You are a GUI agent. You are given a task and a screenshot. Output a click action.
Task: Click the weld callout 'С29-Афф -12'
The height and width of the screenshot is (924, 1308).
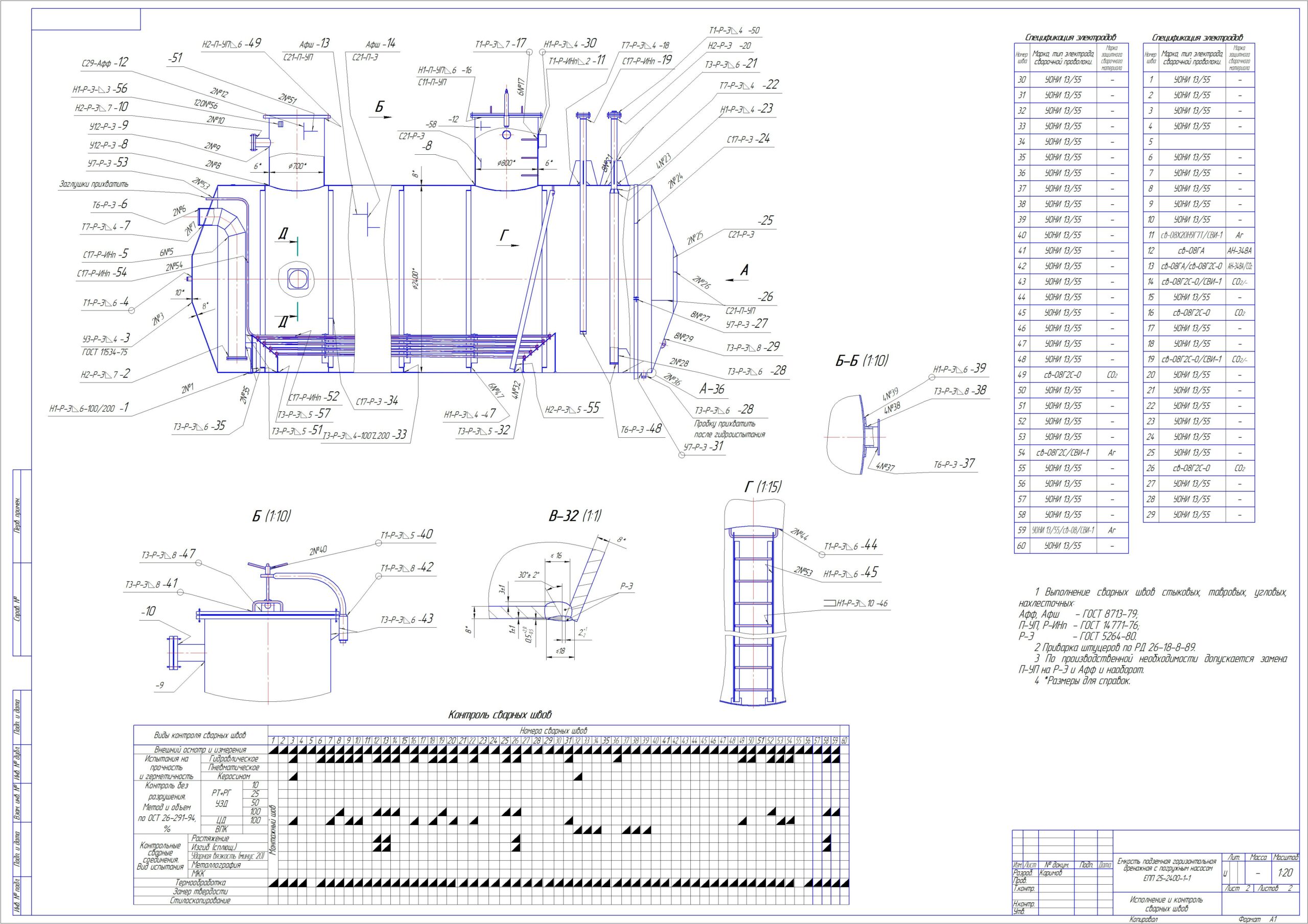[105, 63]
